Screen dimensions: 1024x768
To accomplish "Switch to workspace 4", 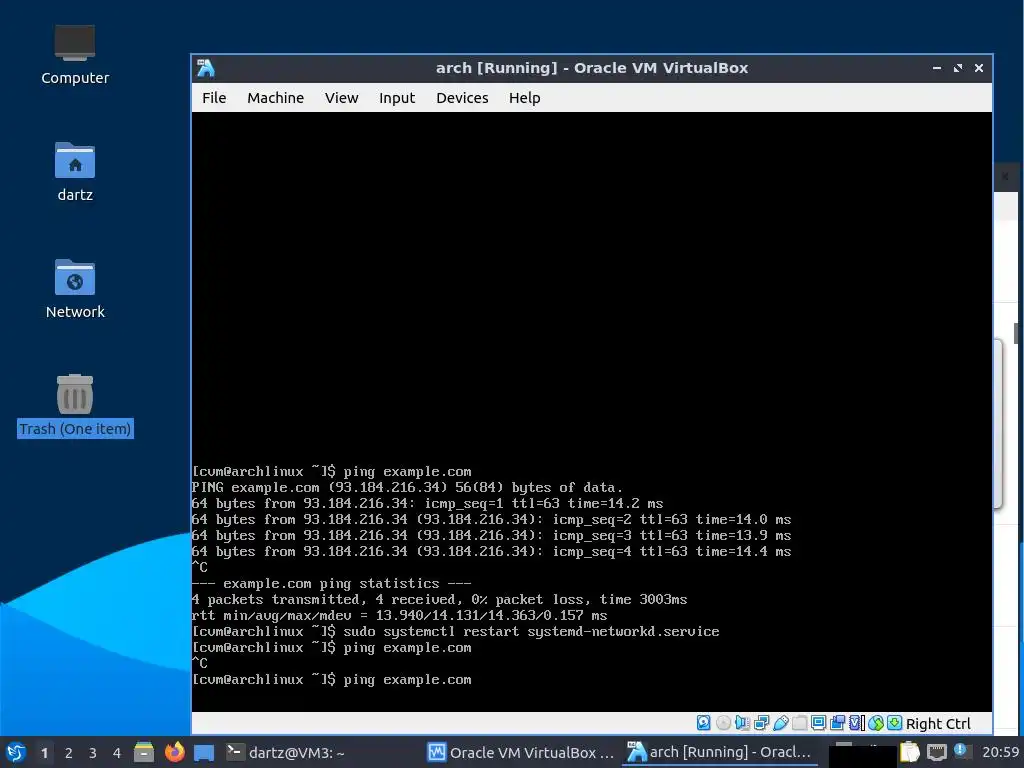I will (117, 753).
